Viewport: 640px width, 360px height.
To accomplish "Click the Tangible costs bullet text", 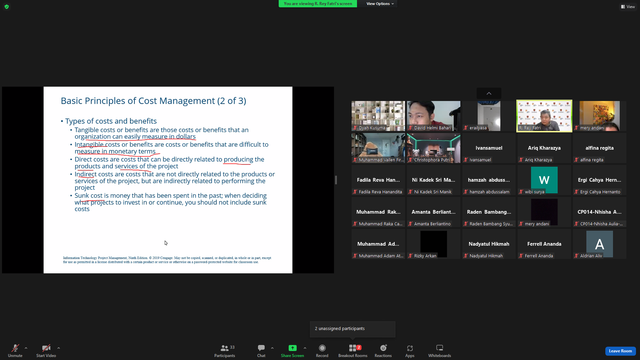I will [x=161, y=133].
